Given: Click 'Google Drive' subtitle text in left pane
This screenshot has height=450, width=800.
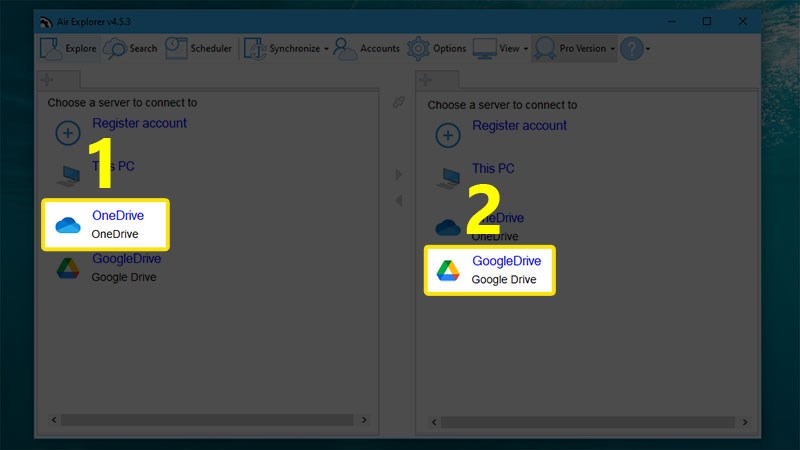Looking at the screenshot, I should tap(124, 277).
